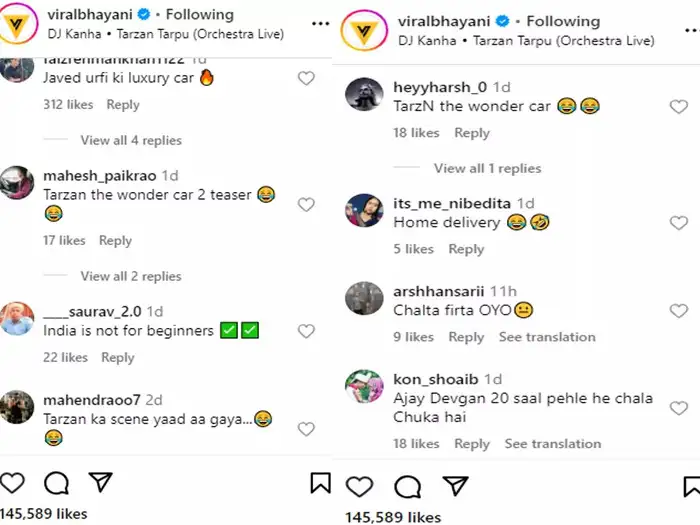Like the 'Chalta firta OYO' comment
This screenshot has height=525, width=700.
[678, 311]
